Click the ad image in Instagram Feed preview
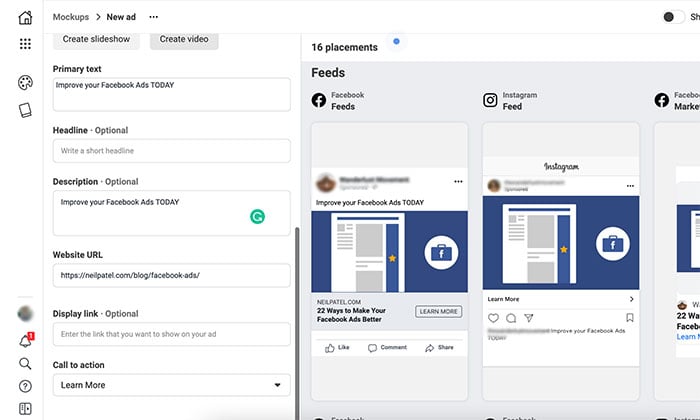Viewport: 700px width, 420px height. 561,243
